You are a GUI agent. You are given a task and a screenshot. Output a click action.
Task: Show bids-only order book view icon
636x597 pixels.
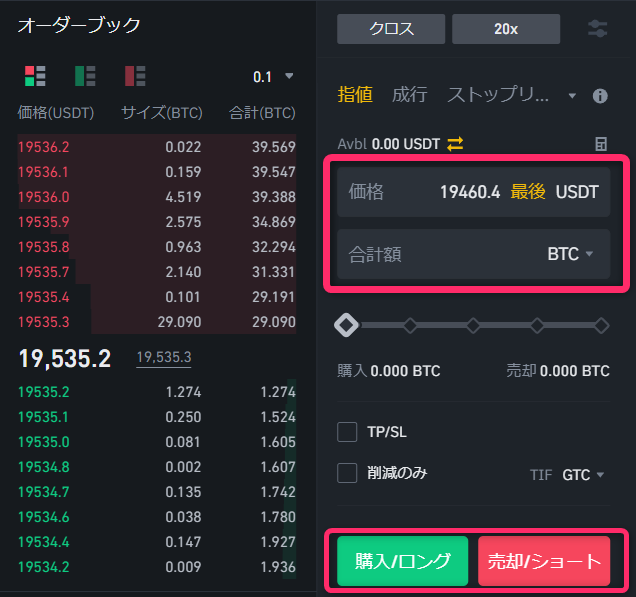[85, 75]
